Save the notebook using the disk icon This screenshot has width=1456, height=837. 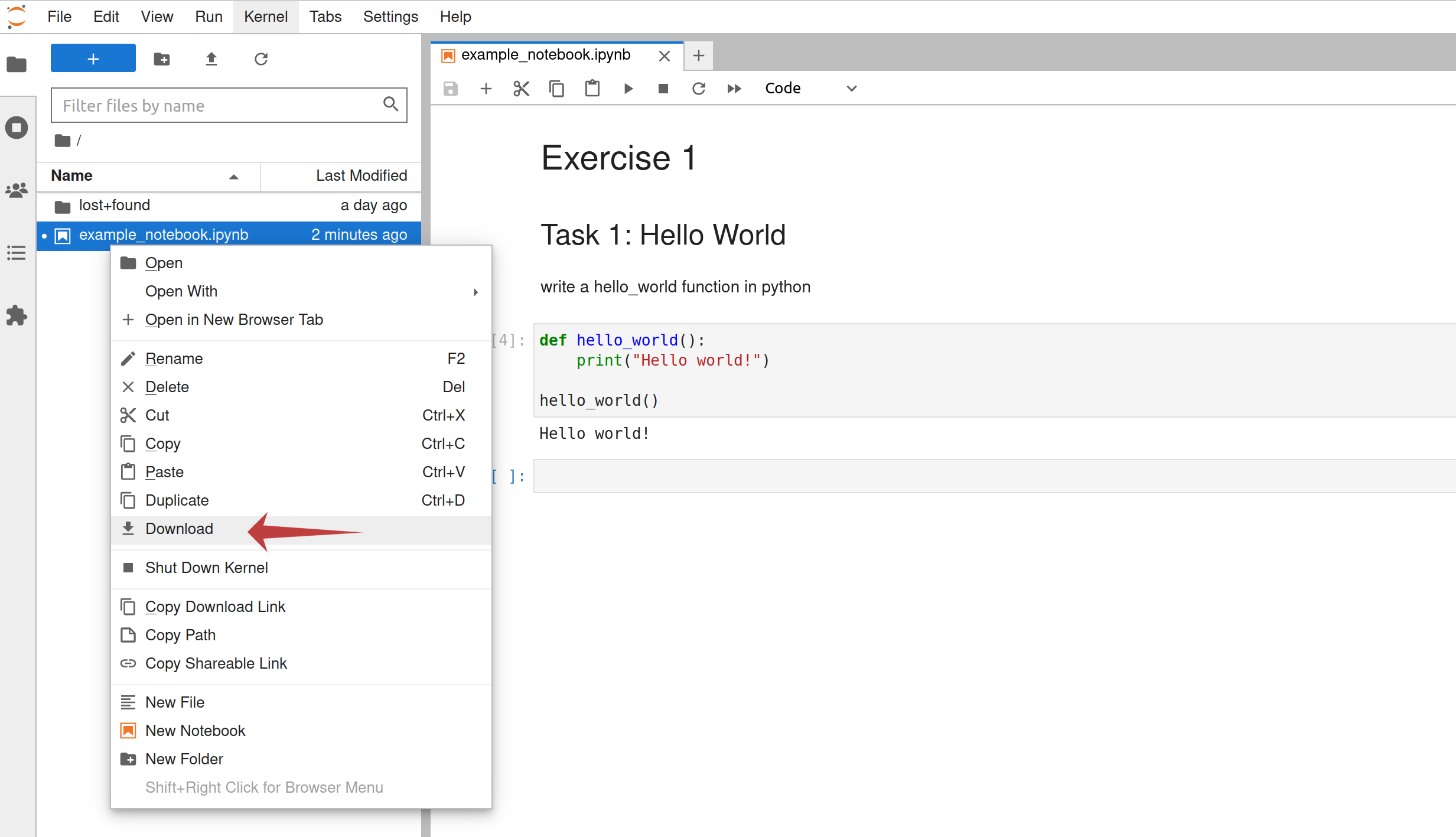coord(451,89)
